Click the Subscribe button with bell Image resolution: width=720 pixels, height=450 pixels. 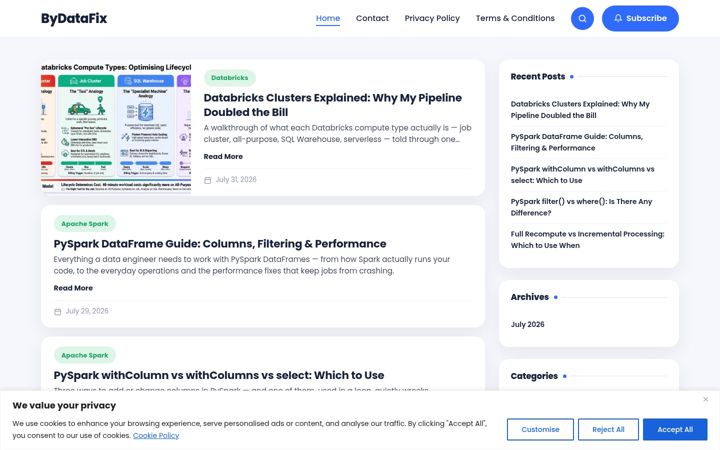[x=640, y=18]
